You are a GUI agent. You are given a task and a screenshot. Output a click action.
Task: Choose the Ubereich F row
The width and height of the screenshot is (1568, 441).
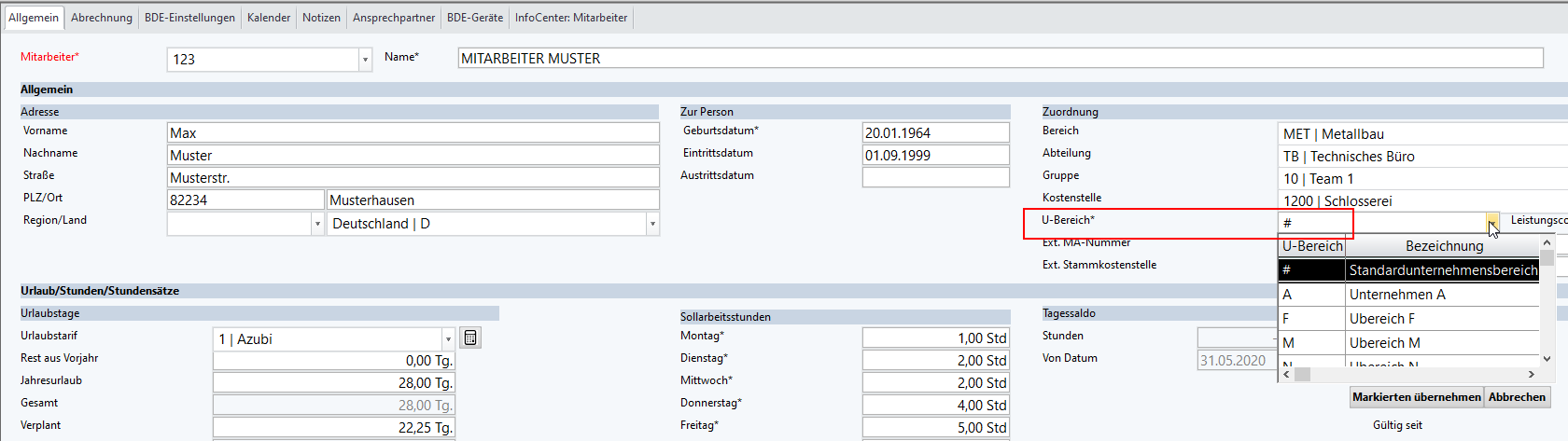click(1381, 319)
